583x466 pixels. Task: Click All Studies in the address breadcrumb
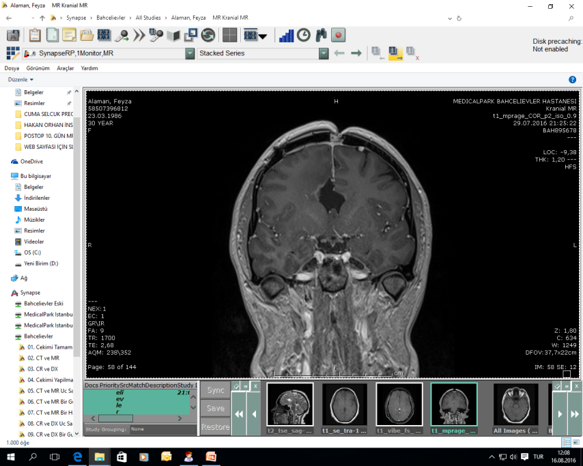(148, 18)
